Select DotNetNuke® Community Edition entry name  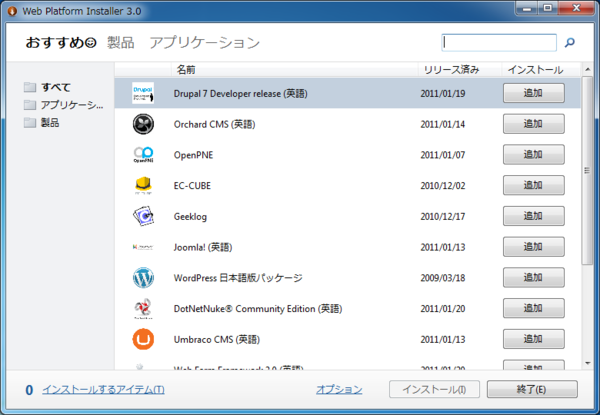click(258, 309)
